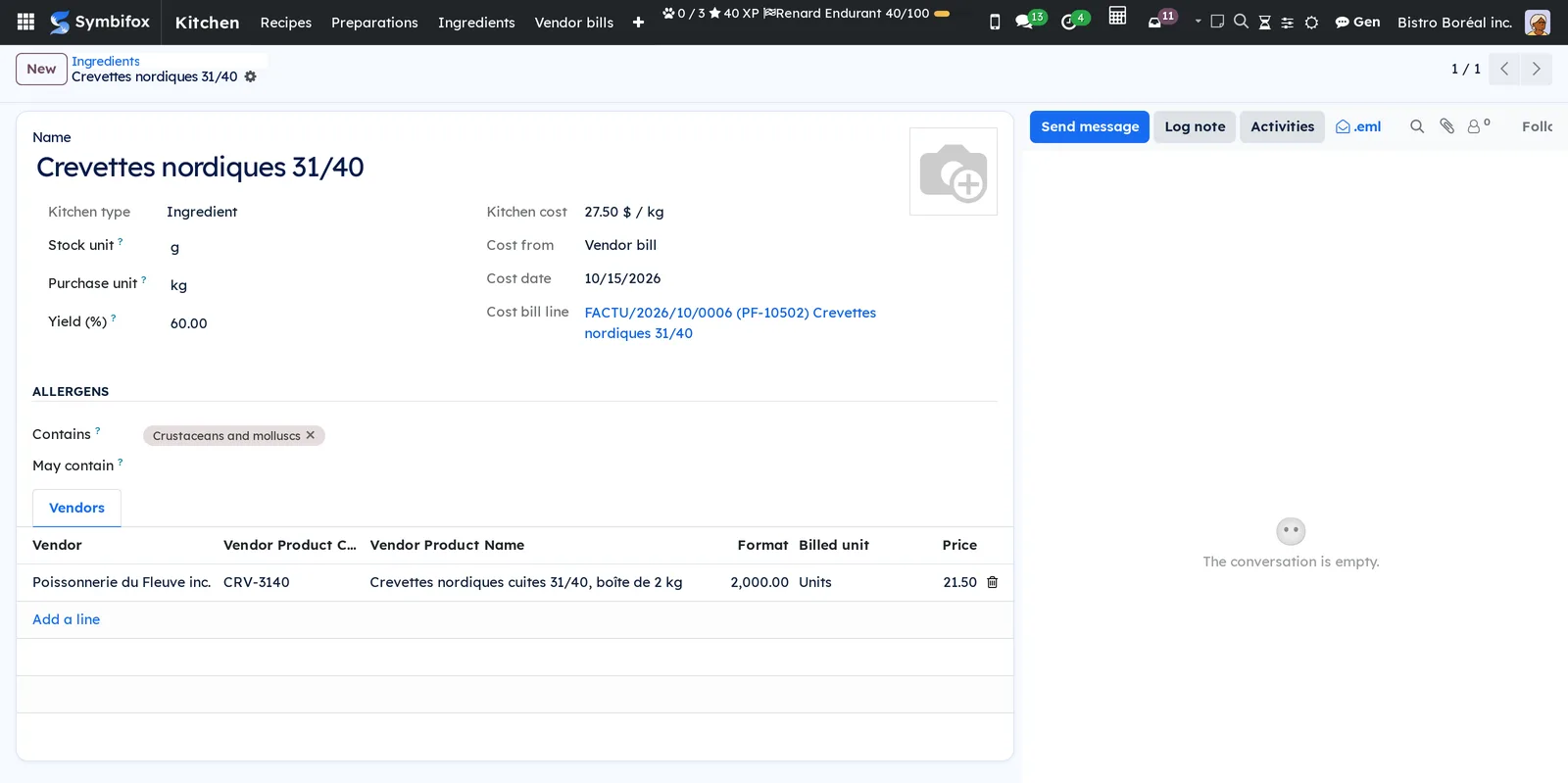
Task: Click the sun-shaped theme icon in top bar
Action: (1311, 23)
